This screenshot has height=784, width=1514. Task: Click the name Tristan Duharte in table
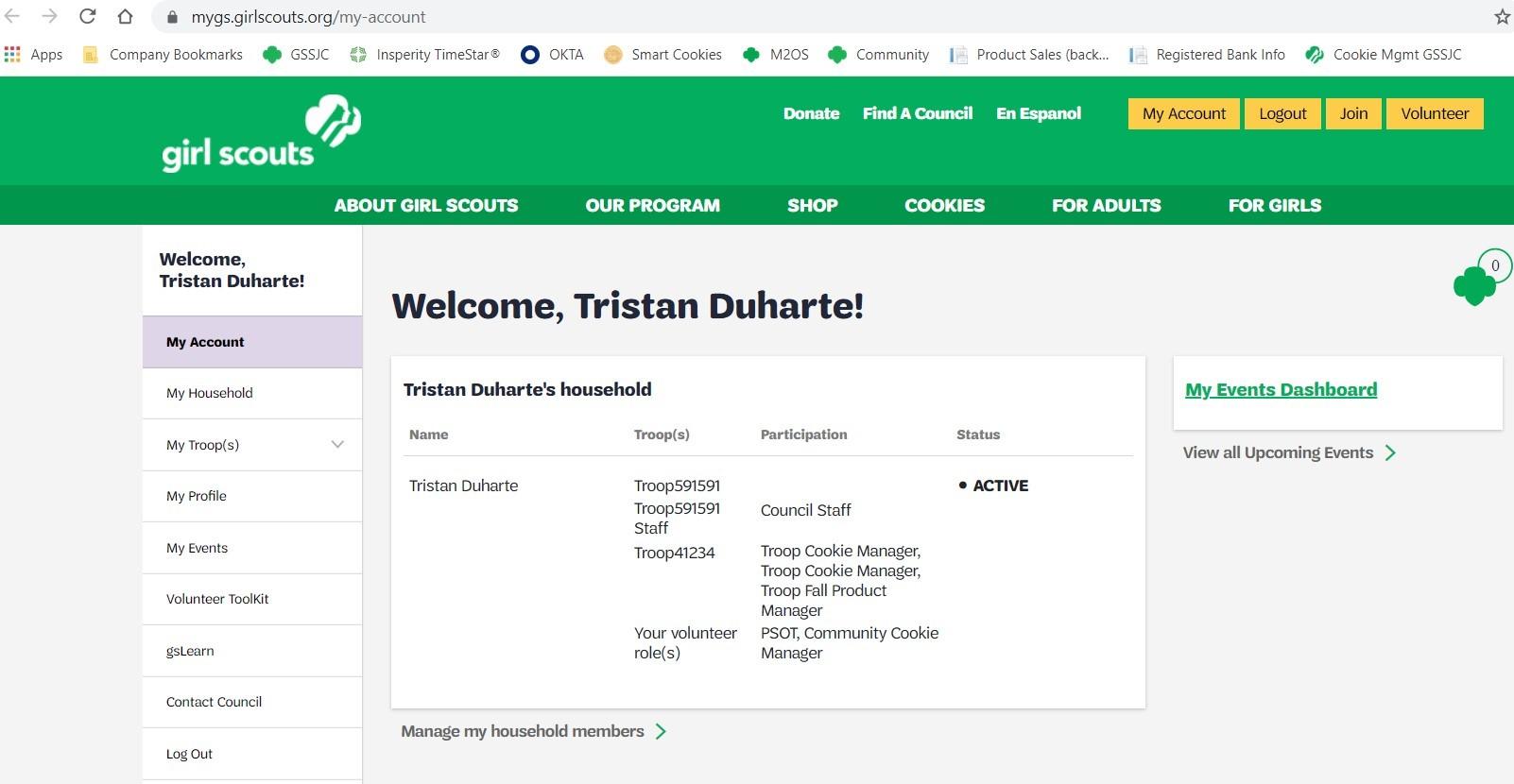click(x=463, y=486)
